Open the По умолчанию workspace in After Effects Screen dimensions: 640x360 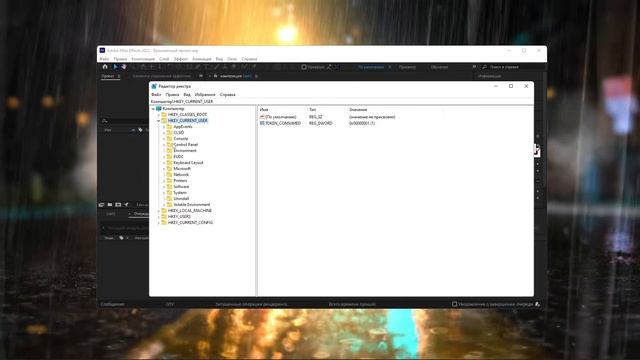coord(371,67)
